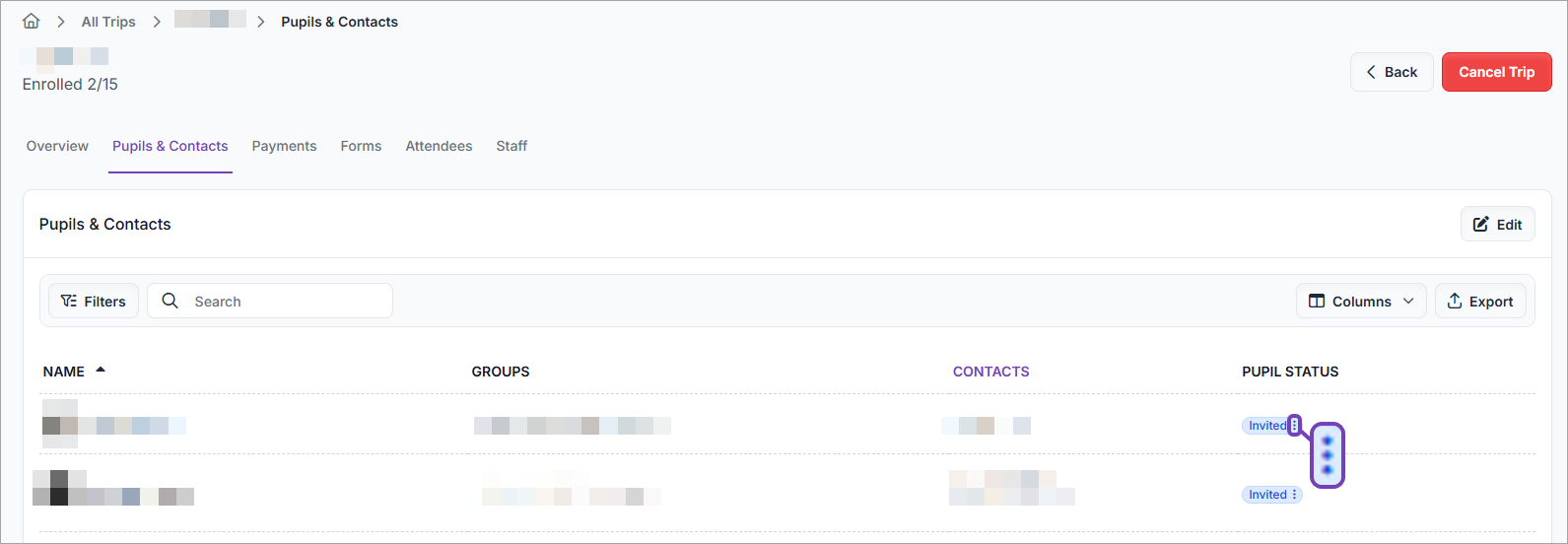Switch to the Payments tab
Image resolution: width=1568 pixels, height=544 pixels.
click(x=284, y=146)
